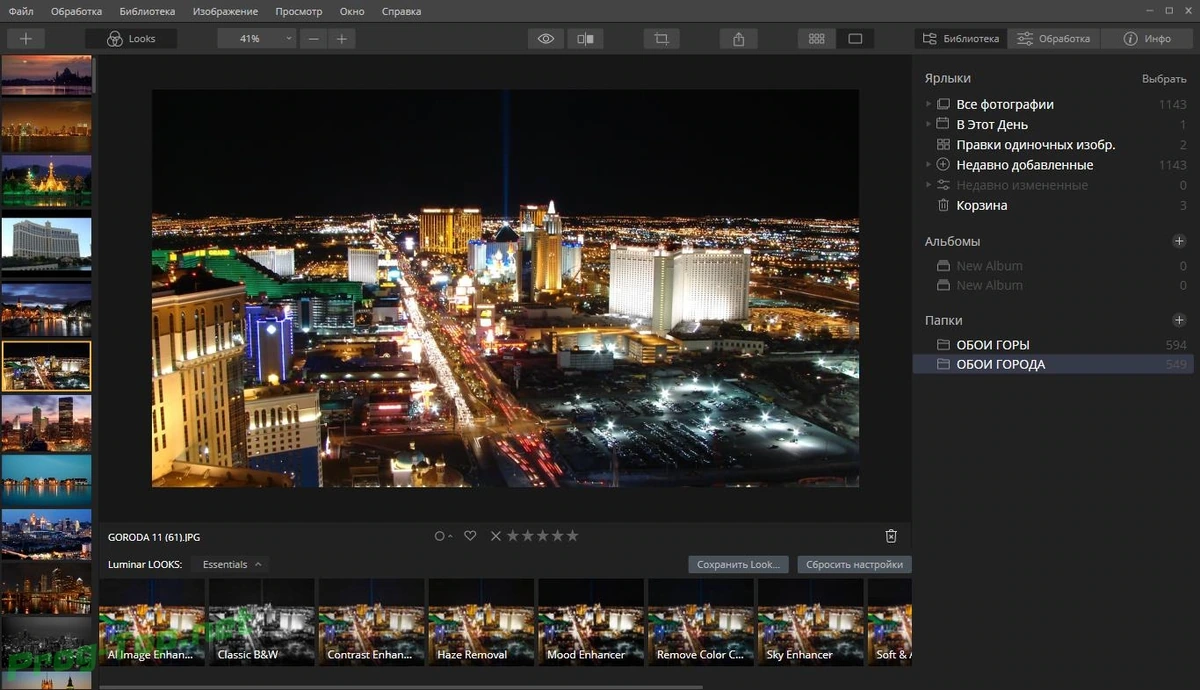Click Выбрать in the Ярлыки header

point(1164,79)
